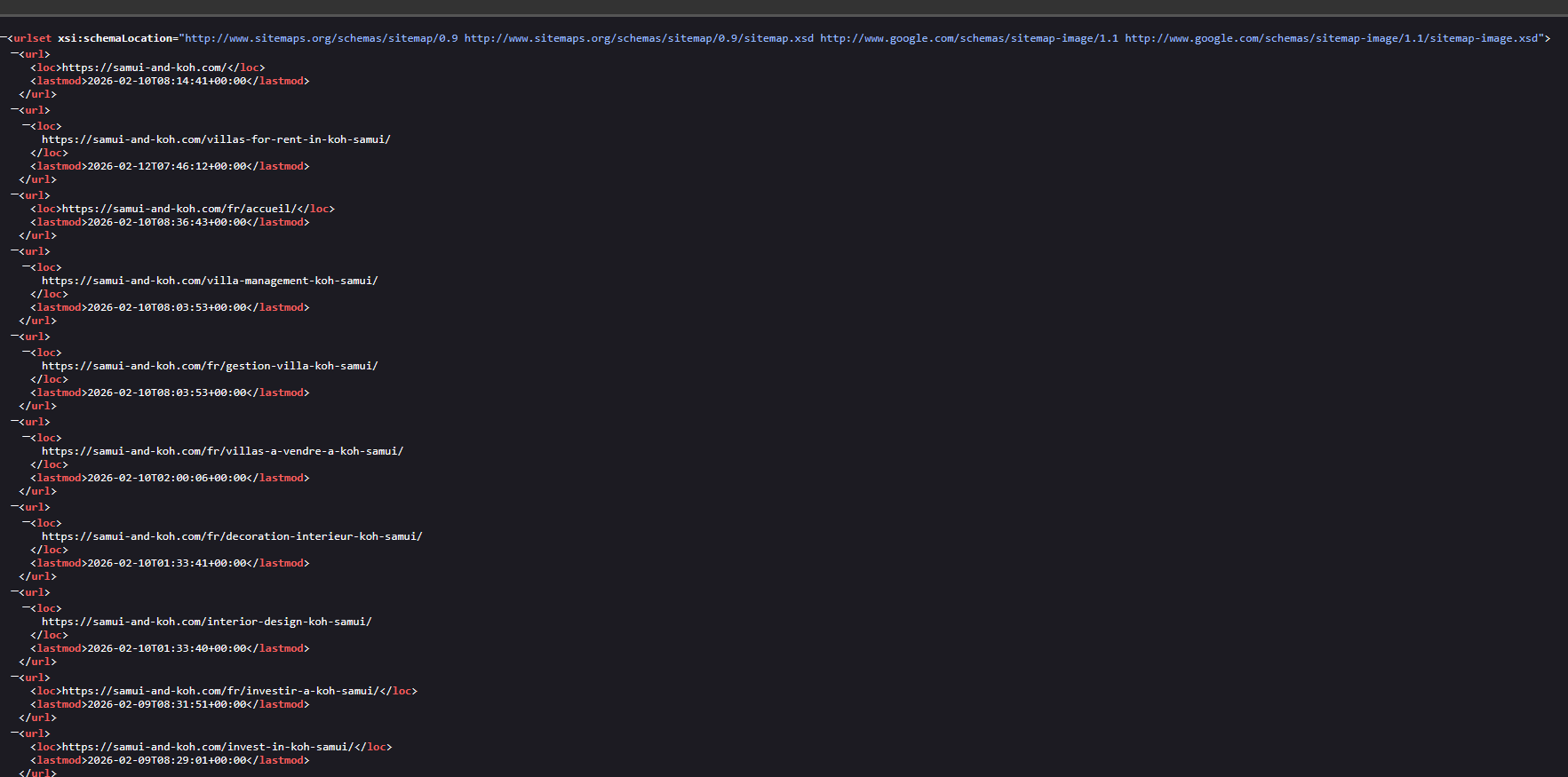The image size is (1568, 777).
Task: Collapse the loc element wrapping the villas-for-rent-in-koh-samui address
Action: (27, 126)
